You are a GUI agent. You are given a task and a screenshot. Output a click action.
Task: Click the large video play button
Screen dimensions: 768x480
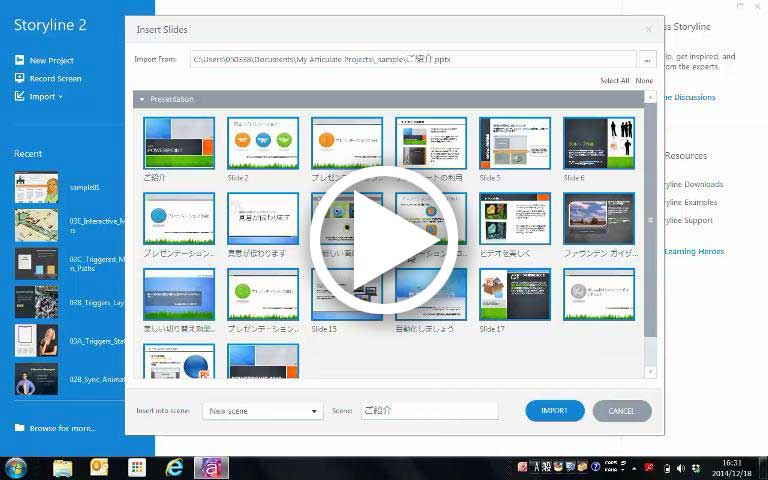pos(384,240)
